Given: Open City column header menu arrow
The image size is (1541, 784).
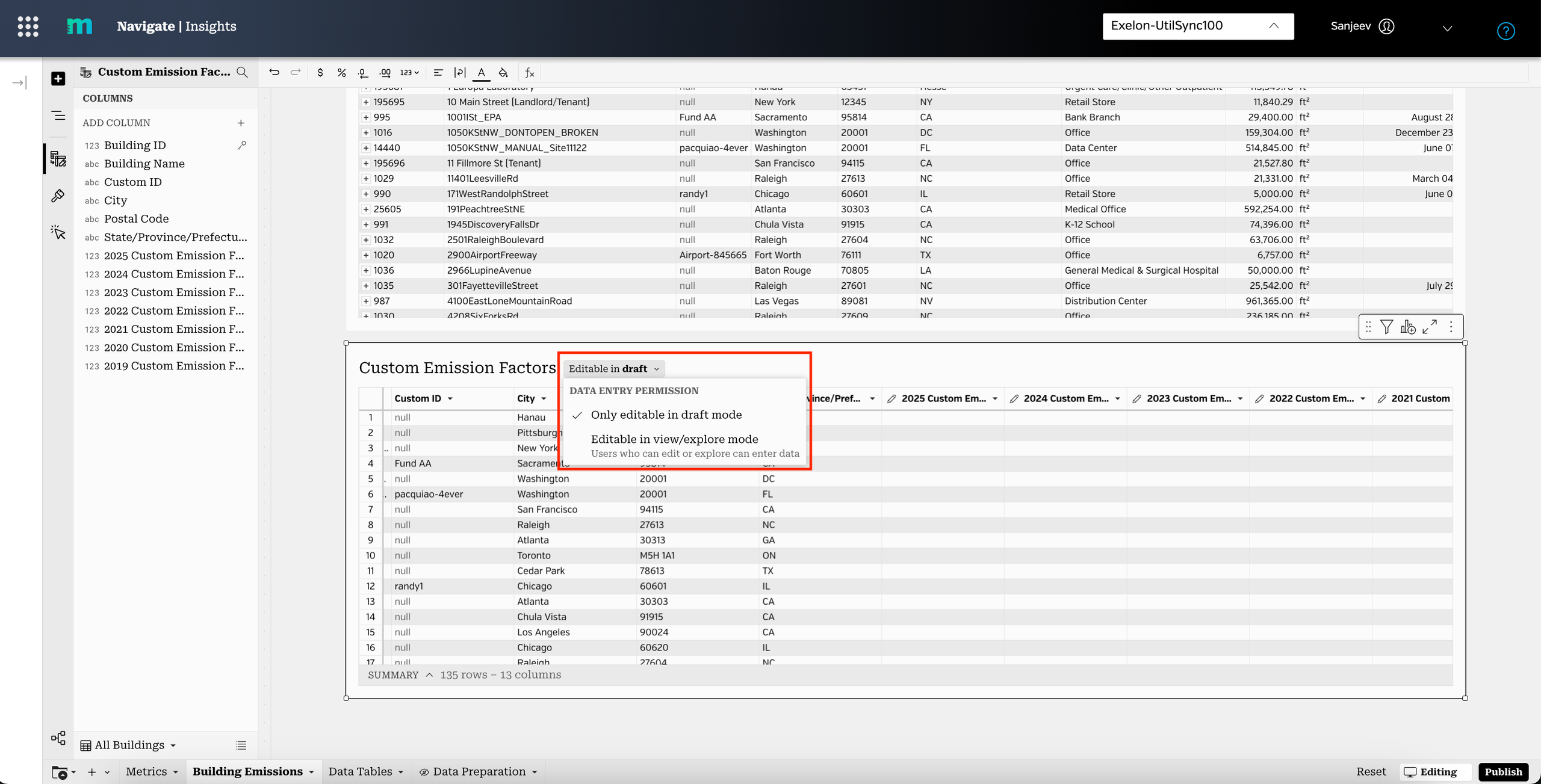Looking at the screenshot, I should [x=544, y=399].
